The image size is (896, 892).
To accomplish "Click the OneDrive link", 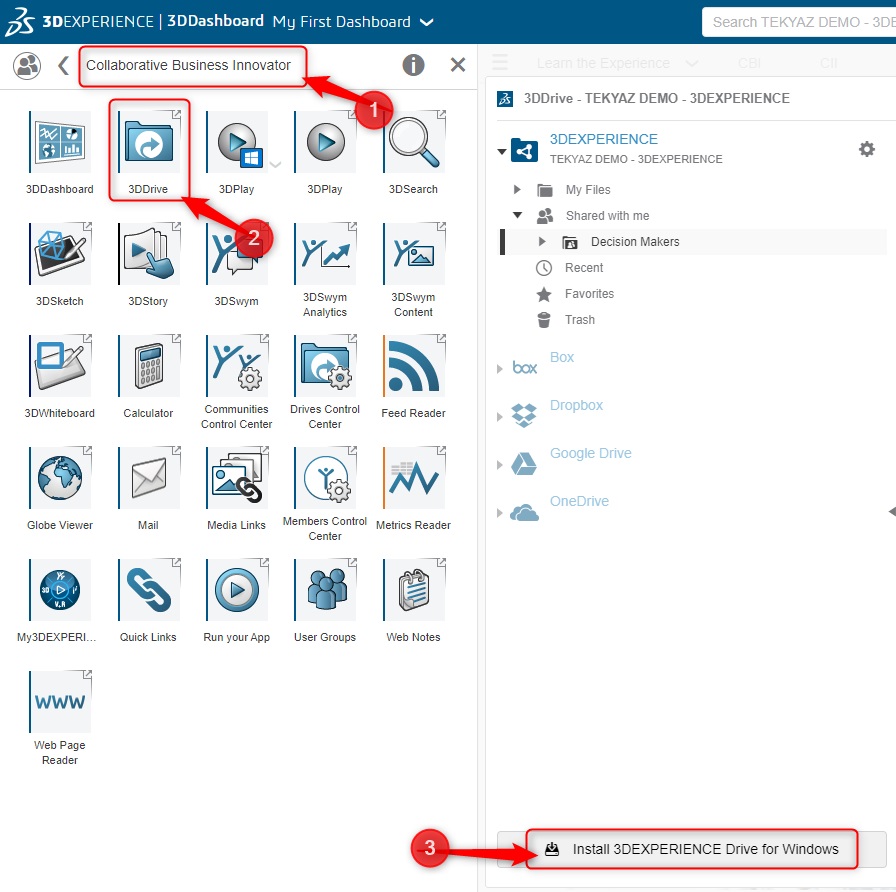I will 579,501.
